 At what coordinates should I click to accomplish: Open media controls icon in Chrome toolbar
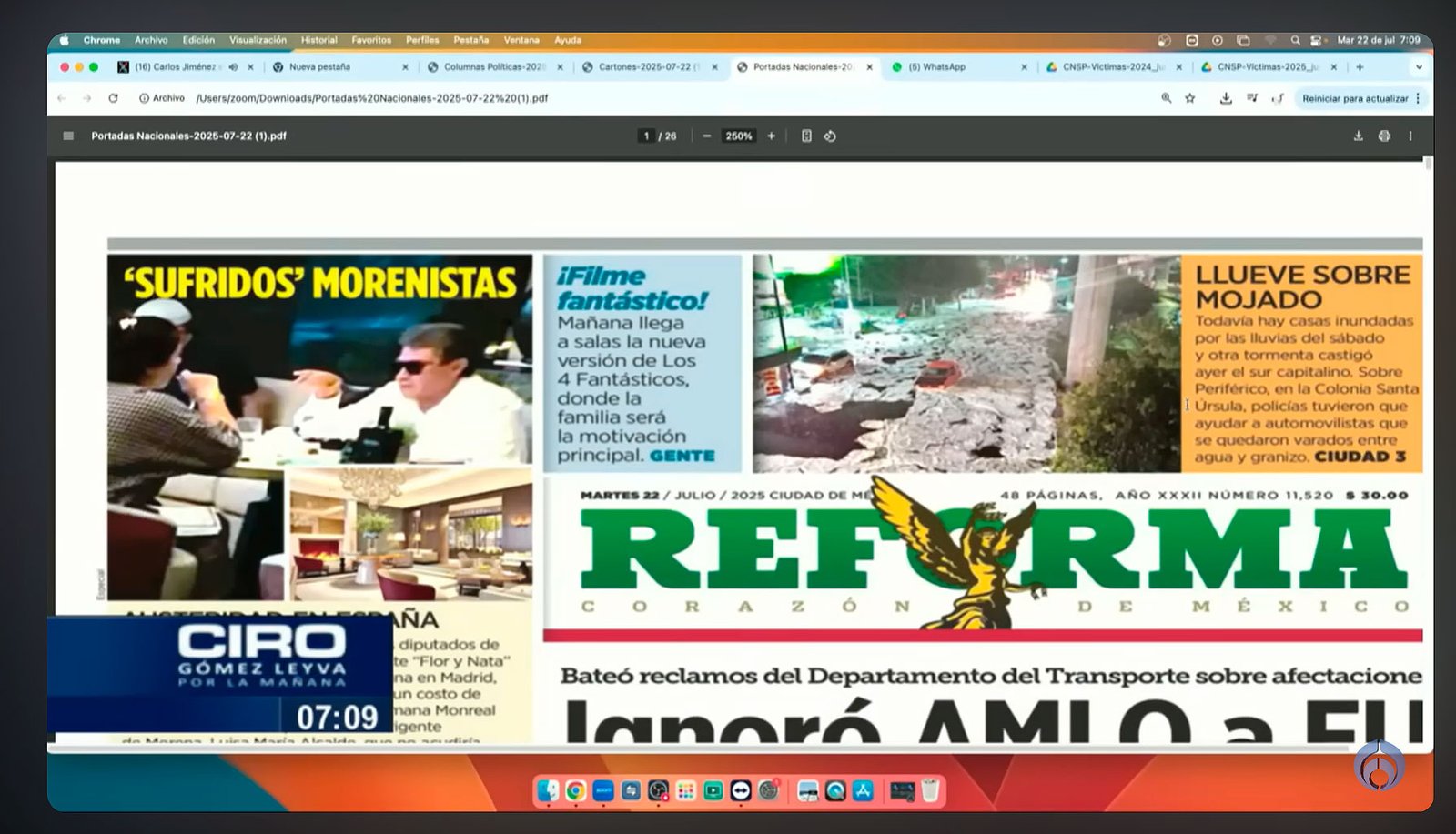coord(1252,98)
